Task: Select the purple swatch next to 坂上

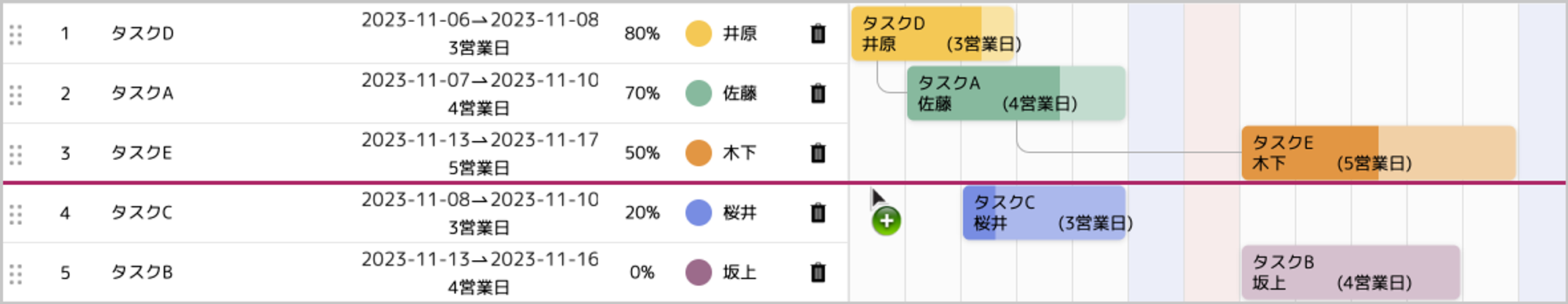Action: (x=698, y=273)
